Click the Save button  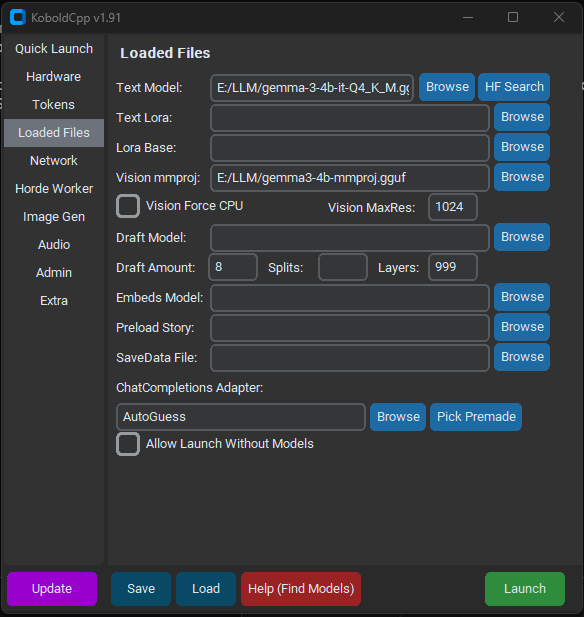tap(141, 589)
